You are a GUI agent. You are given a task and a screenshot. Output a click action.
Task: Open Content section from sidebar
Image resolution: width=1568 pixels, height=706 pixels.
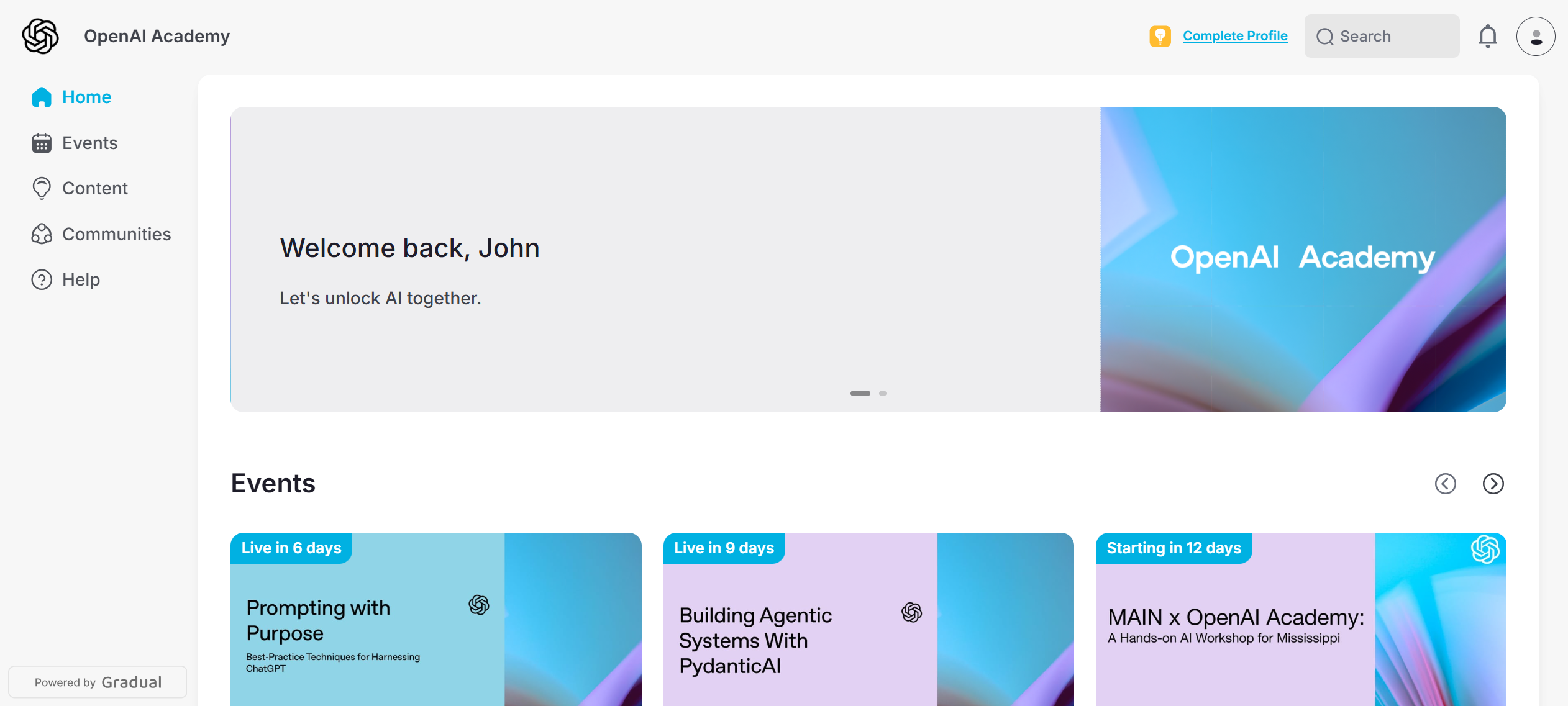pos(80,188)
